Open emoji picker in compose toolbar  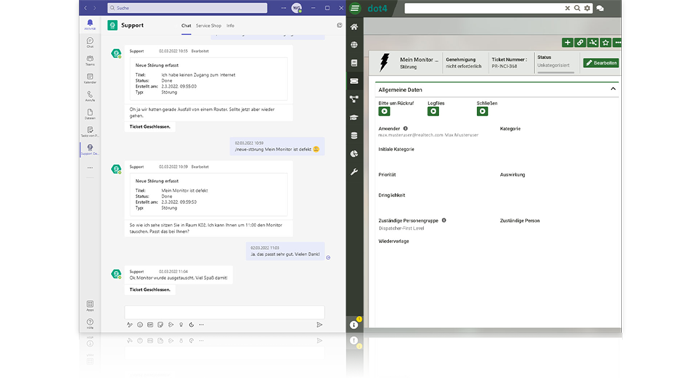[x=140, y=325]
